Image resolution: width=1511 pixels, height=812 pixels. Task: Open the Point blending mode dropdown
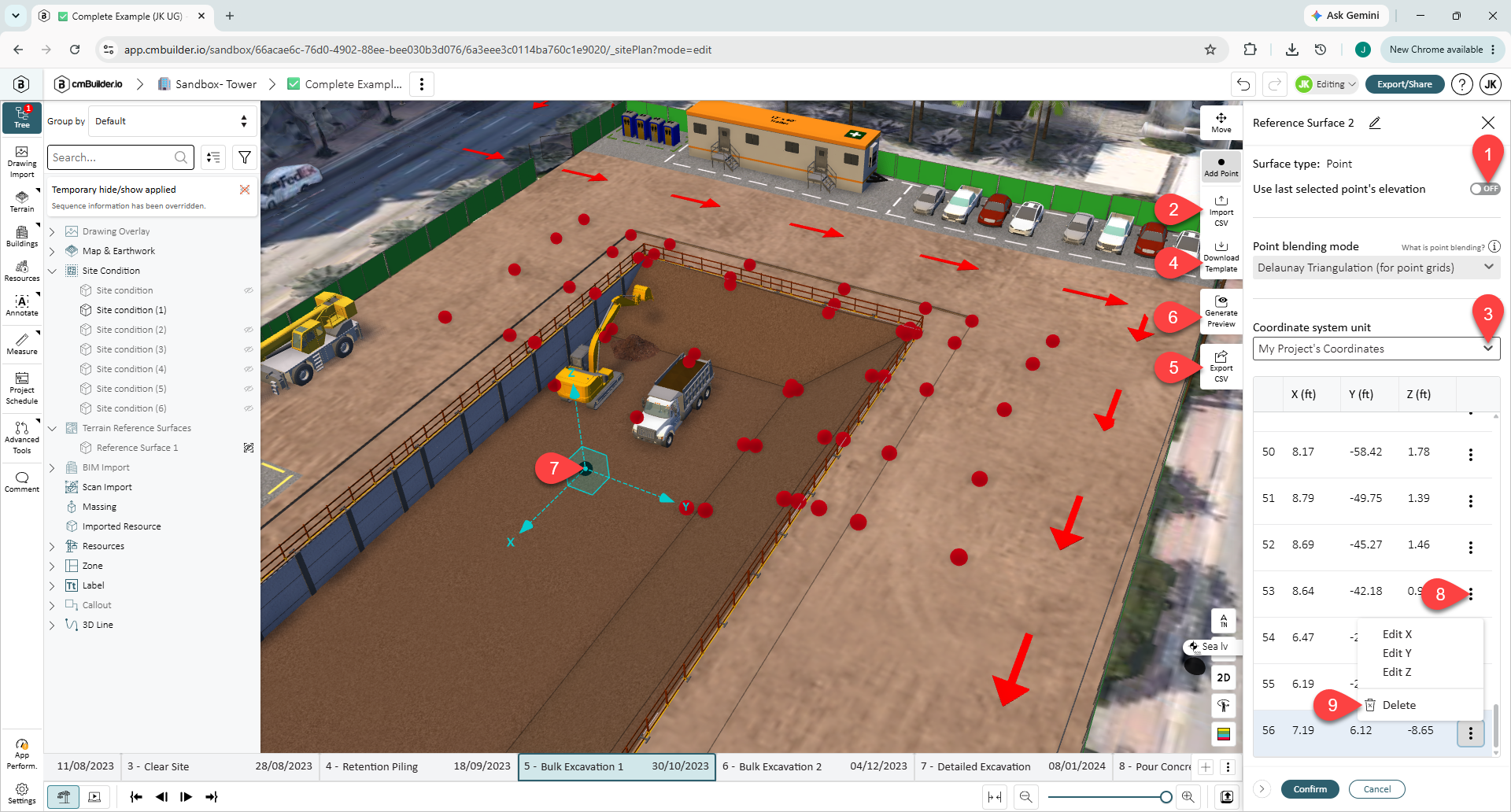click(x=1376, y=268)
